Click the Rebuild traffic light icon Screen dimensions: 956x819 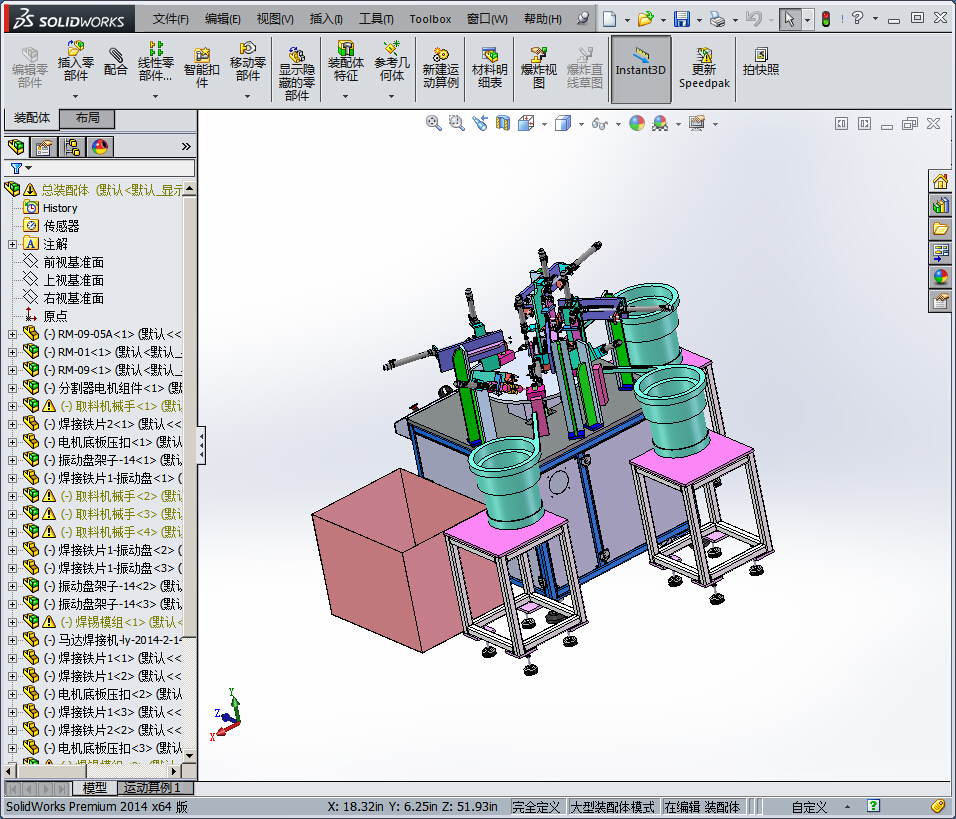826,19
